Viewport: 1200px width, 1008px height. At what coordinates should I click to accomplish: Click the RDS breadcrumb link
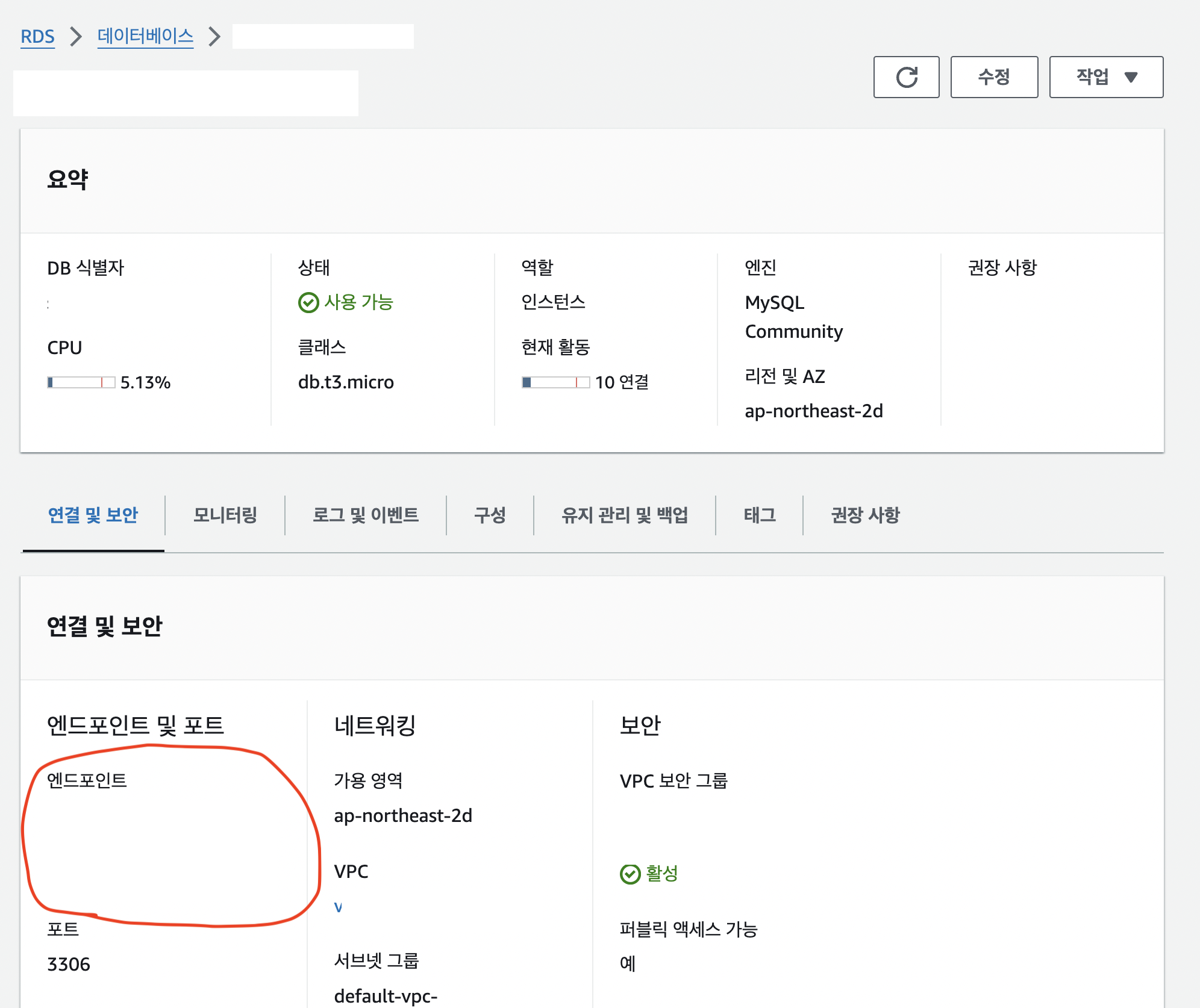[37, 37]
